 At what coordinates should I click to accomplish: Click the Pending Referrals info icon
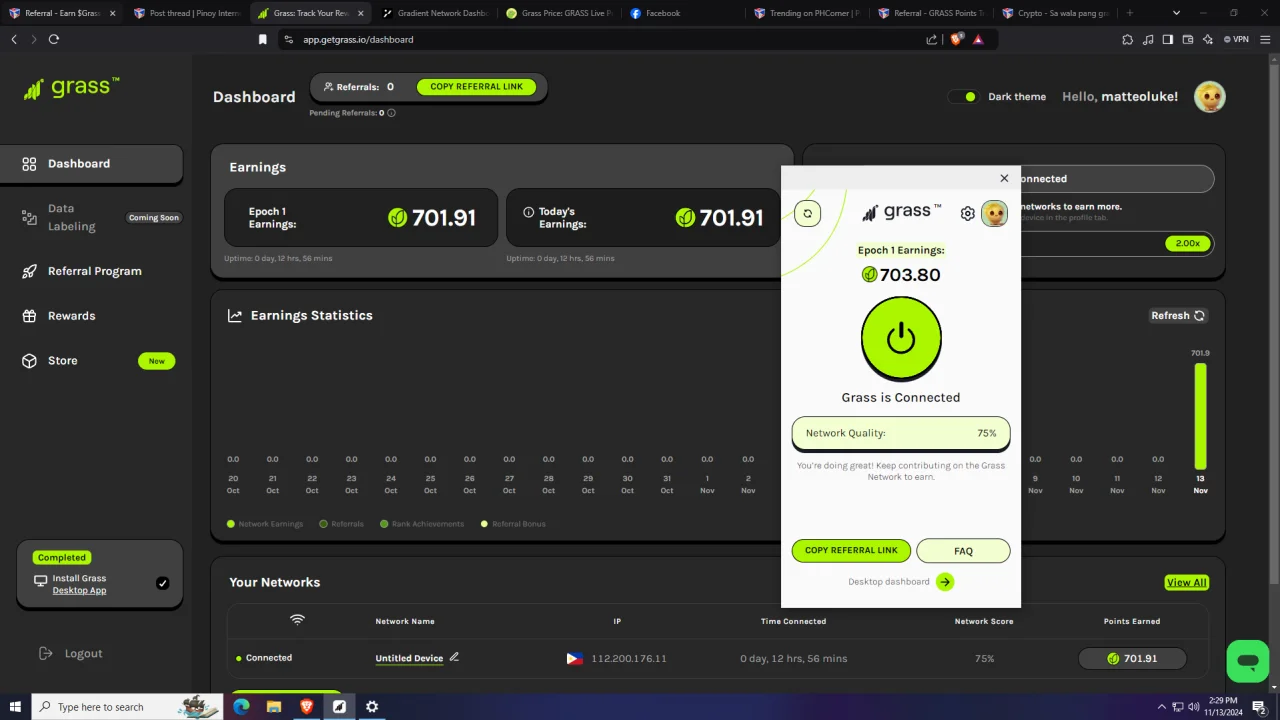click(391, 113)
